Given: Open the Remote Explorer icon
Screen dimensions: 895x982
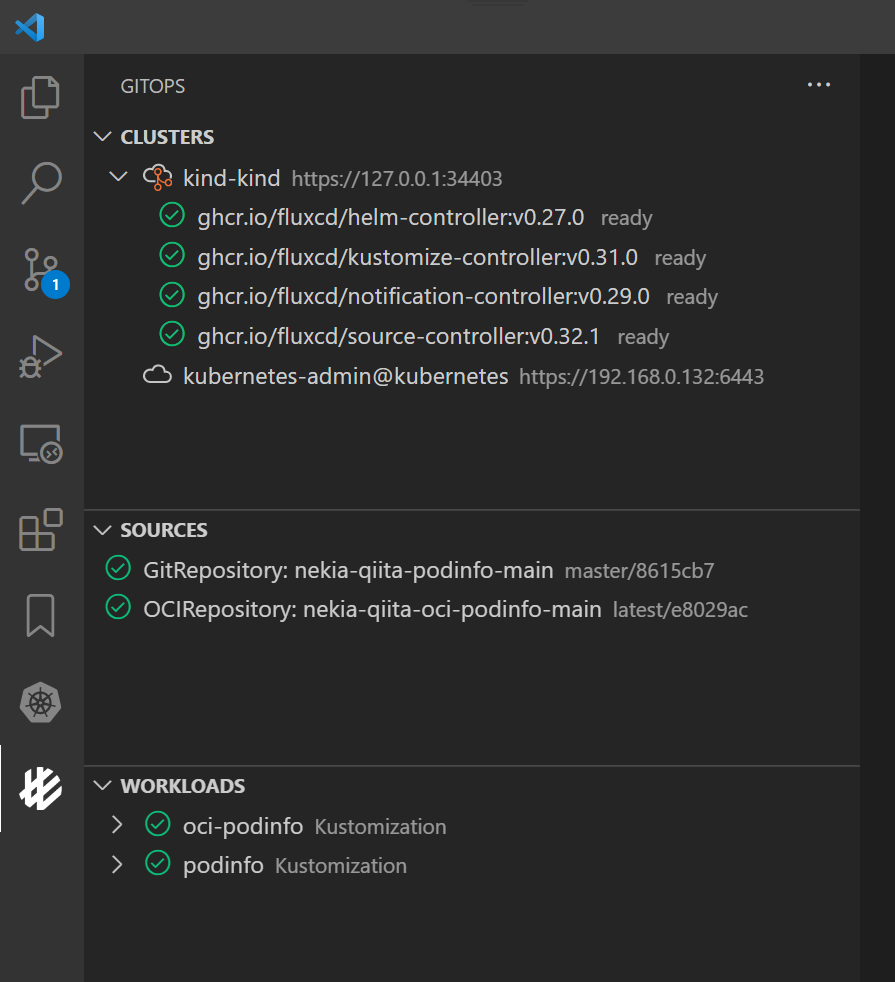Looking at the screenshot, I should [41, 443].
